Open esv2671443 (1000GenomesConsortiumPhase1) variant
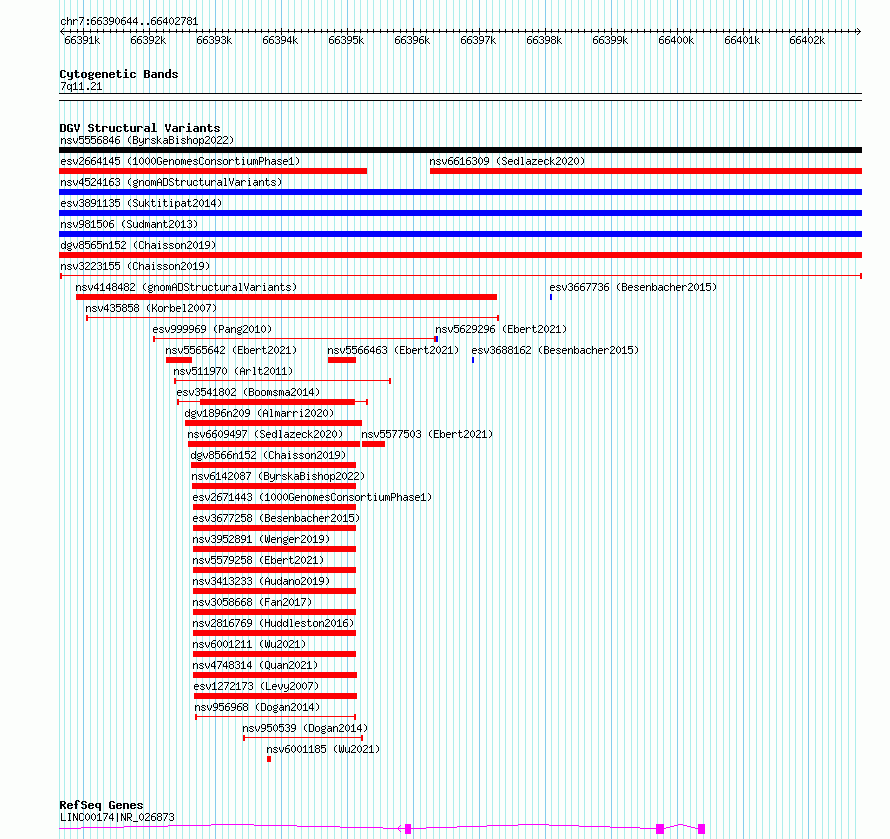 tap(312, 497)
